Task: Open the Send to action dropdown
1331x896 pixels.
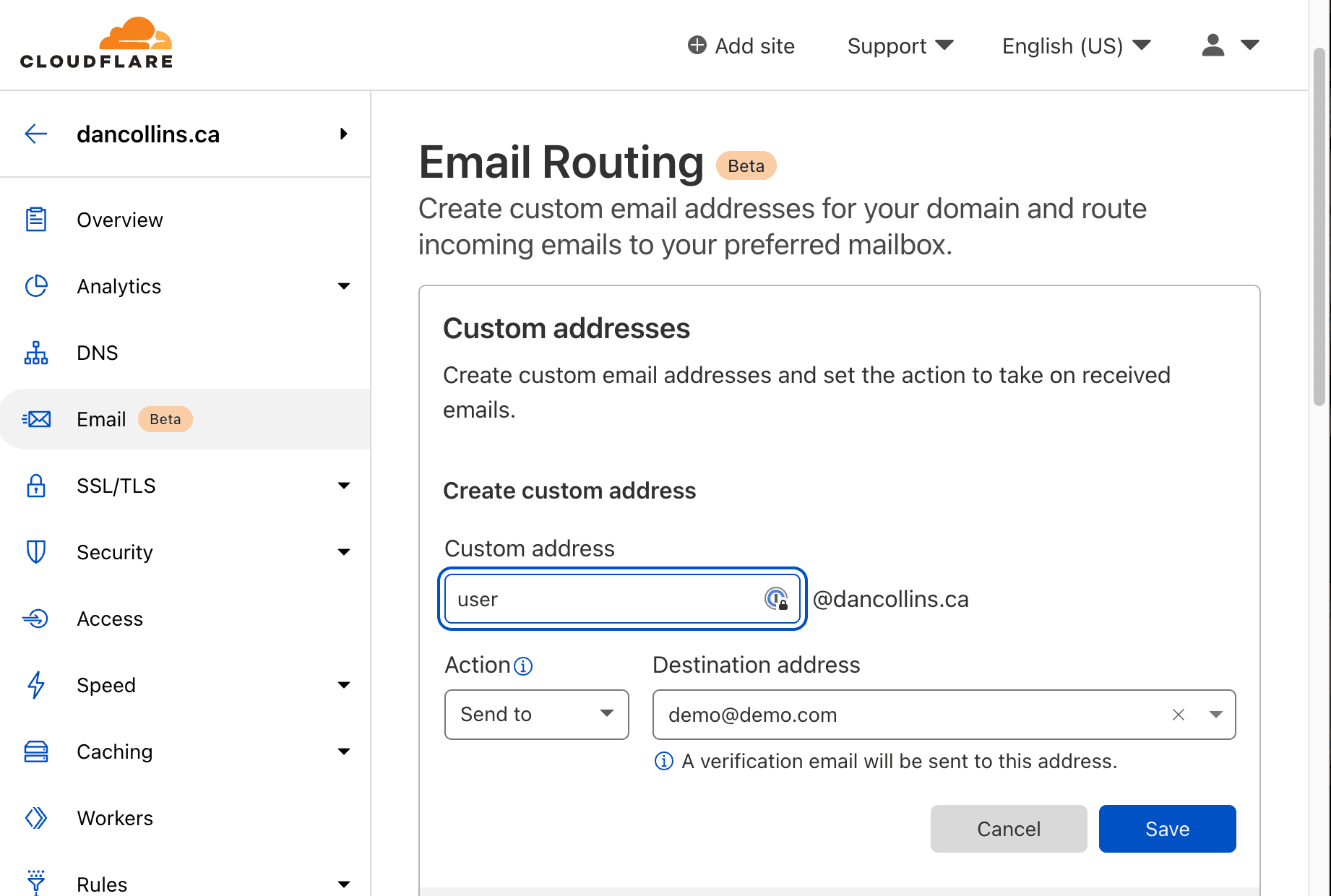Action: click(x=536, y=715)
